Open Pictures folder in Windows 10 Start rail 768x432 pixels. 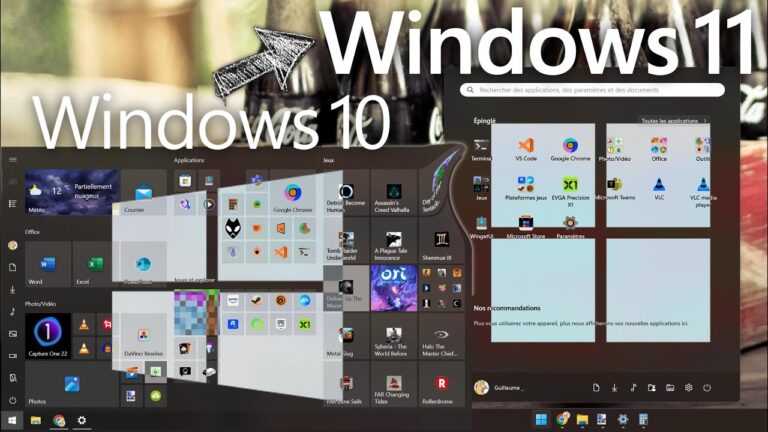[x=13, y=334]
